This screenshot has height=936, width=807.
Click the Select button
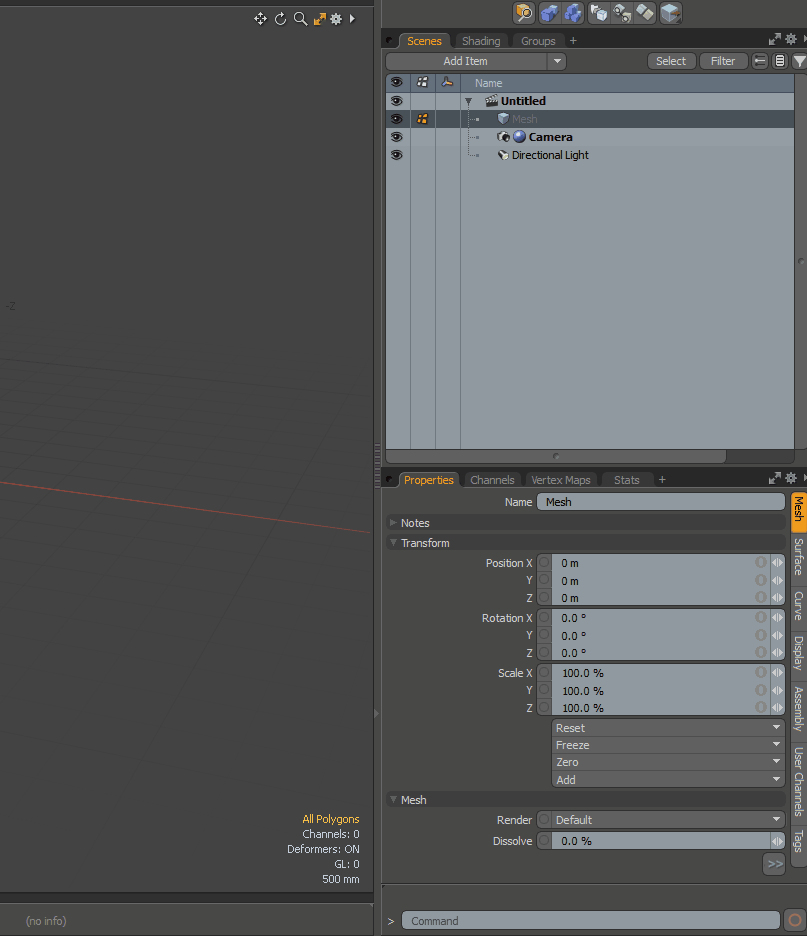[x=671, y=61]
